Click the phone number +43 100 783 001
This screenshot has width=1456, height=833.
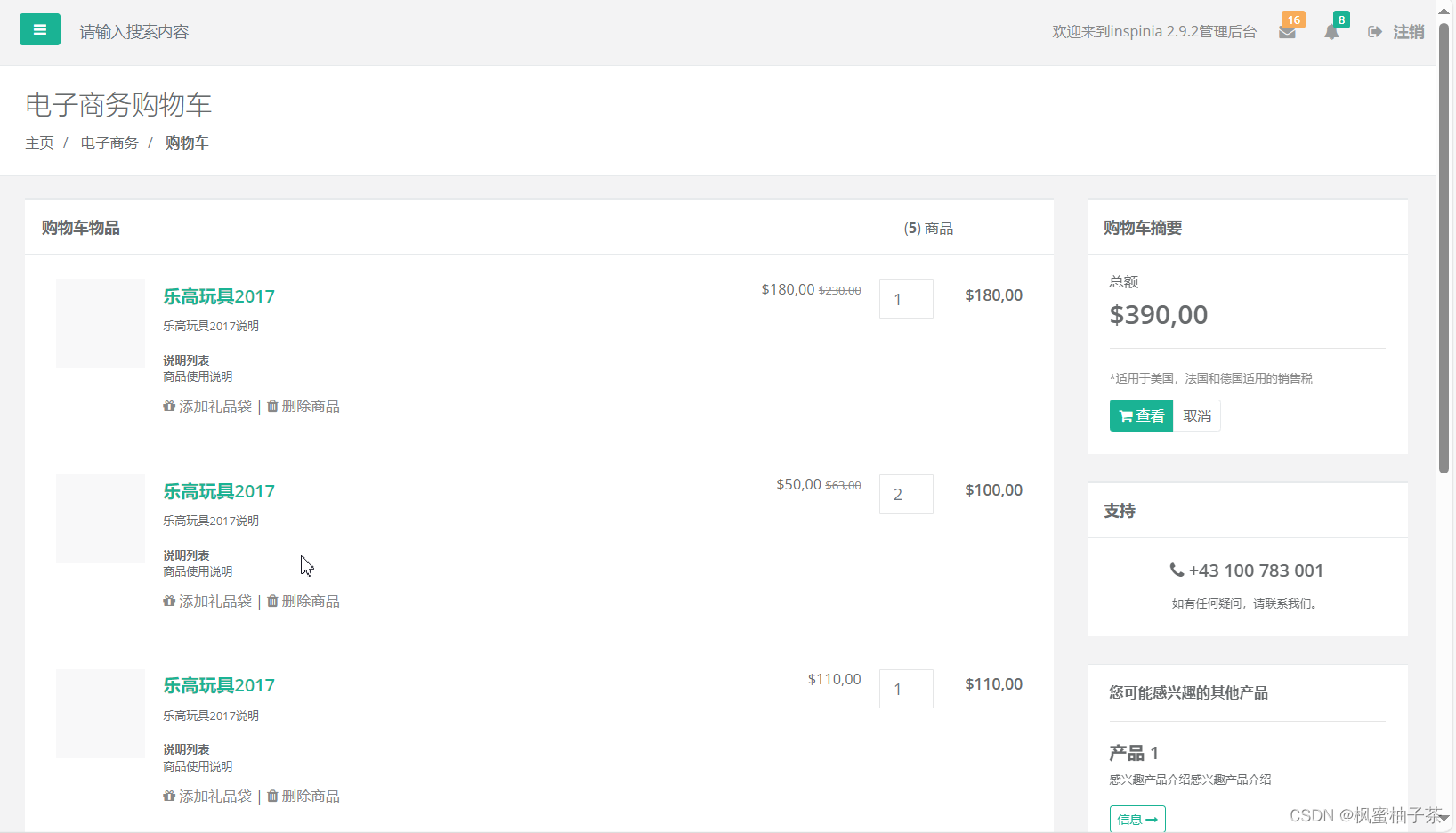click(1247, 570)
